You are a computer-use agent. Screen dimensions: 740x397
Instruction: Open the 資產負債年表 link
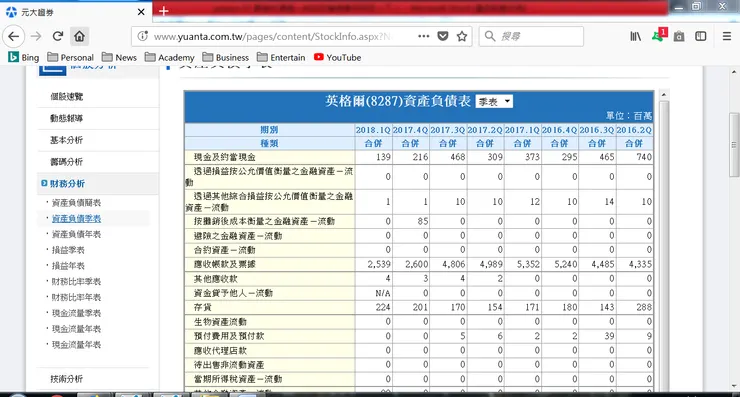coord(76,234)
